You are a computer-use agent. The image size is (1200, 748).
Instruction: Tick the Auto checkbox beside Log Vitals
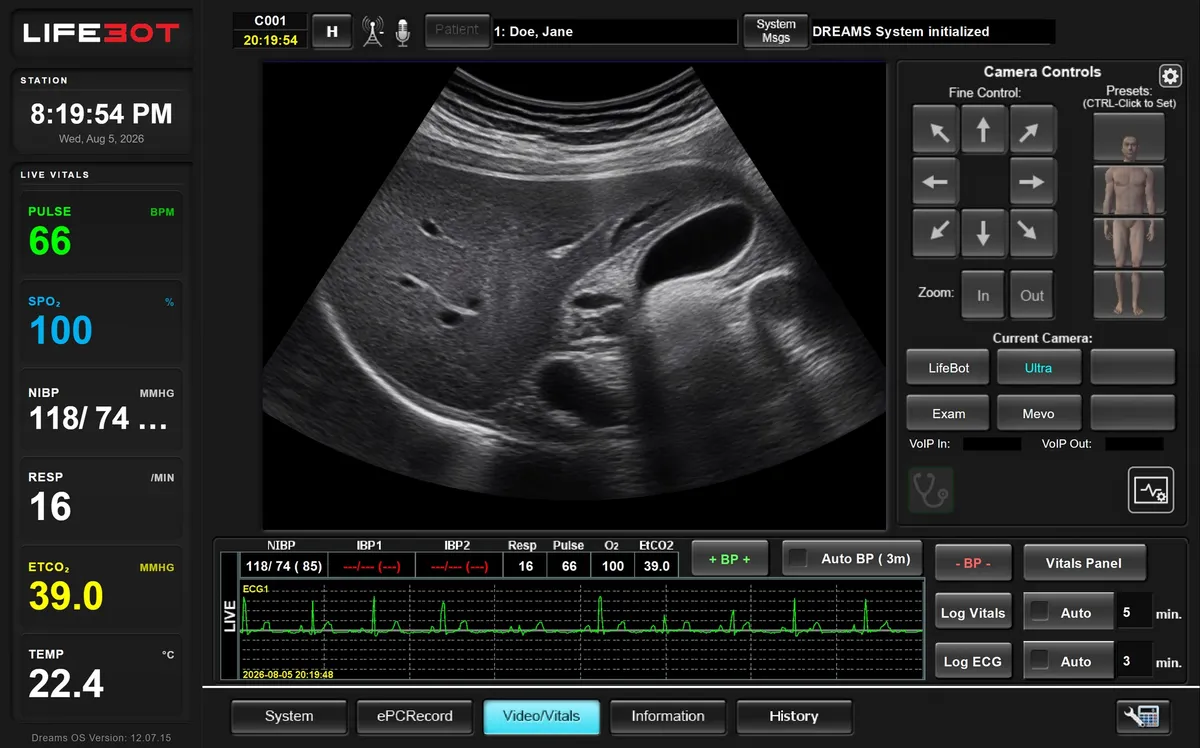click(1040, 613)
